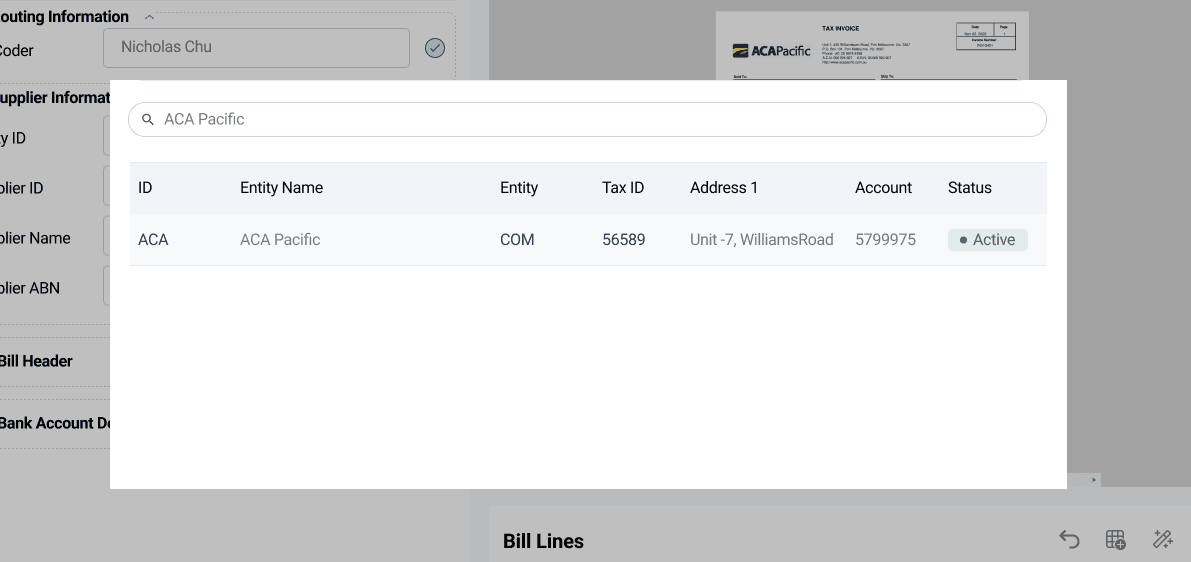Click the ACA Pacific search field

tap(587, 120)
